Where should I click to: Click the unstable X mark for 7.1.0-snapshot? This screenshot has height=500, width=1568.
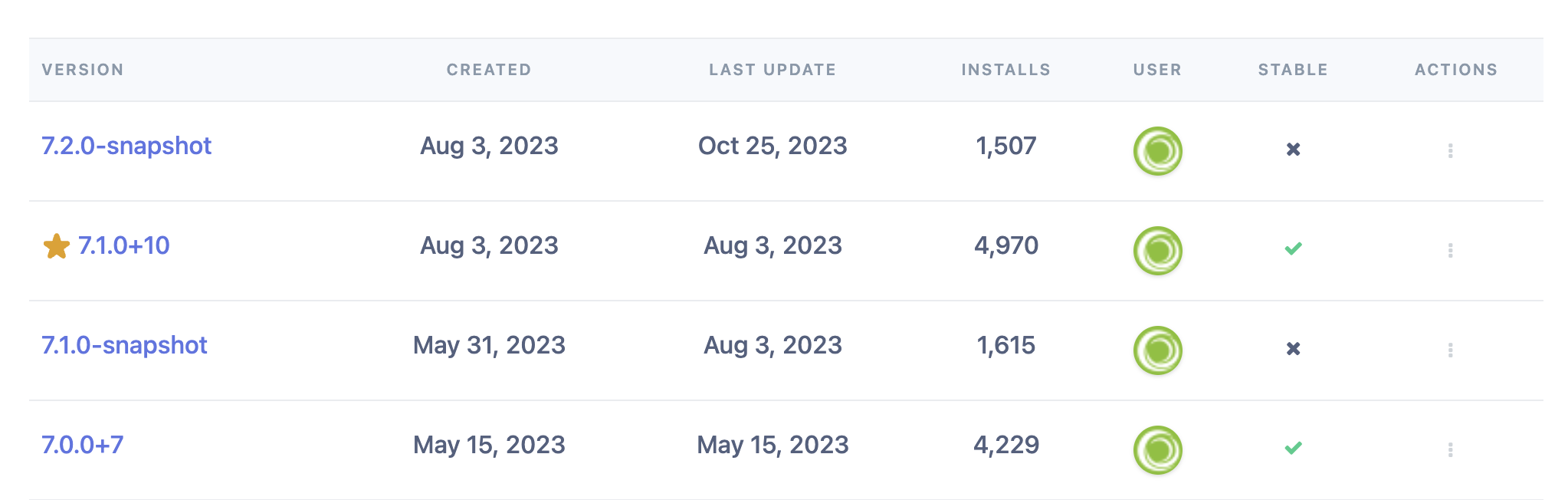(1293, 349)
